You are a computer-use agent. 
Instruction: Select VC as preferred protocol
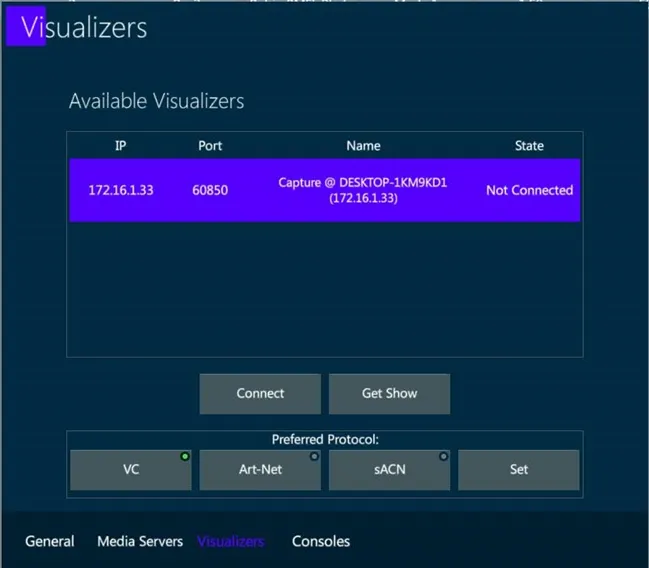click(x=131, y=470)
